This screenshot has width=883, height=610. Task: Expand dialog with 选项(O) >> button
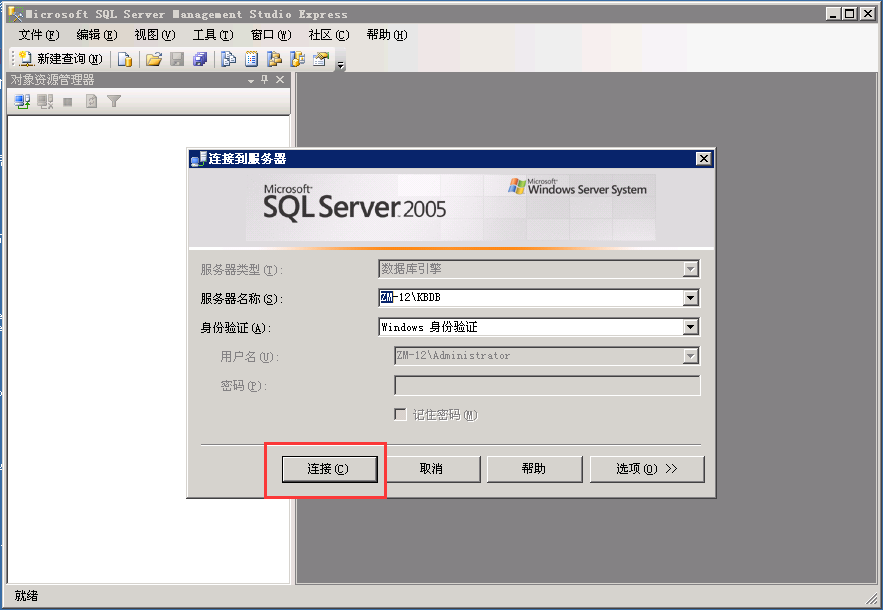pos(647,469)
